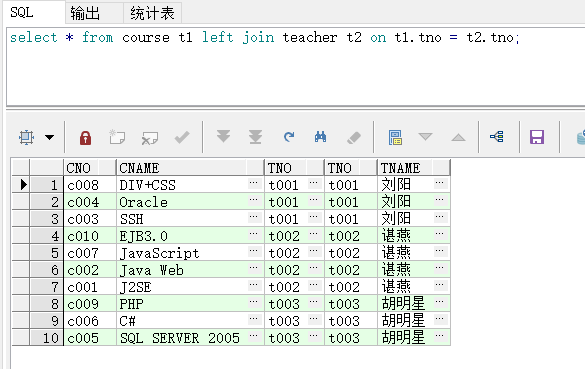585x369 pixels.
Task: Click the CNAME column header
Action: [190, 168]
